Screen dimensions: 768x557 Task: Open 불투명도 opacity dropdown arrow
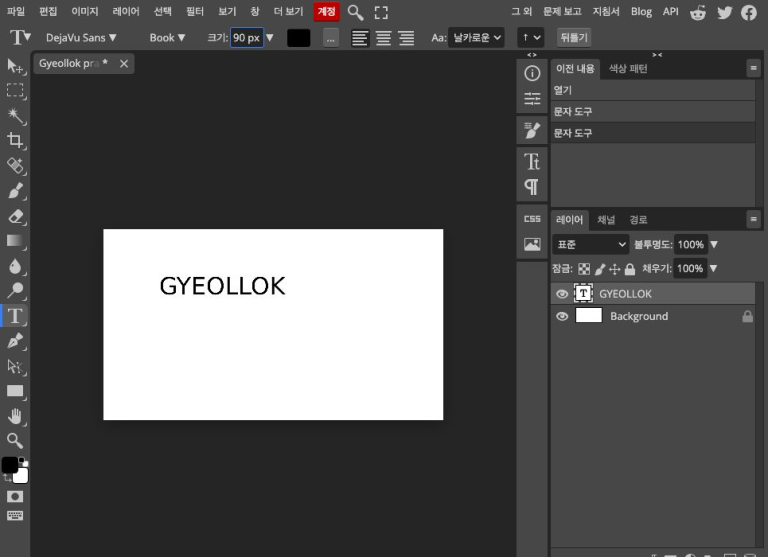click(714, 244)
